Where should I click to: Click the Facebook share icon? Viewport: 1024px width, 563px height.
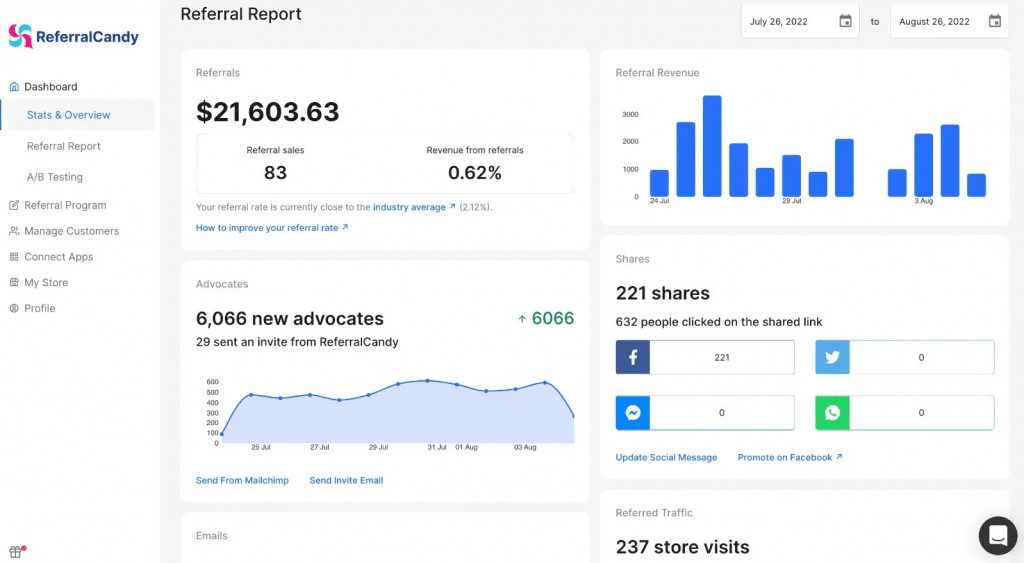pyautogui.click(x=633, y=357)
